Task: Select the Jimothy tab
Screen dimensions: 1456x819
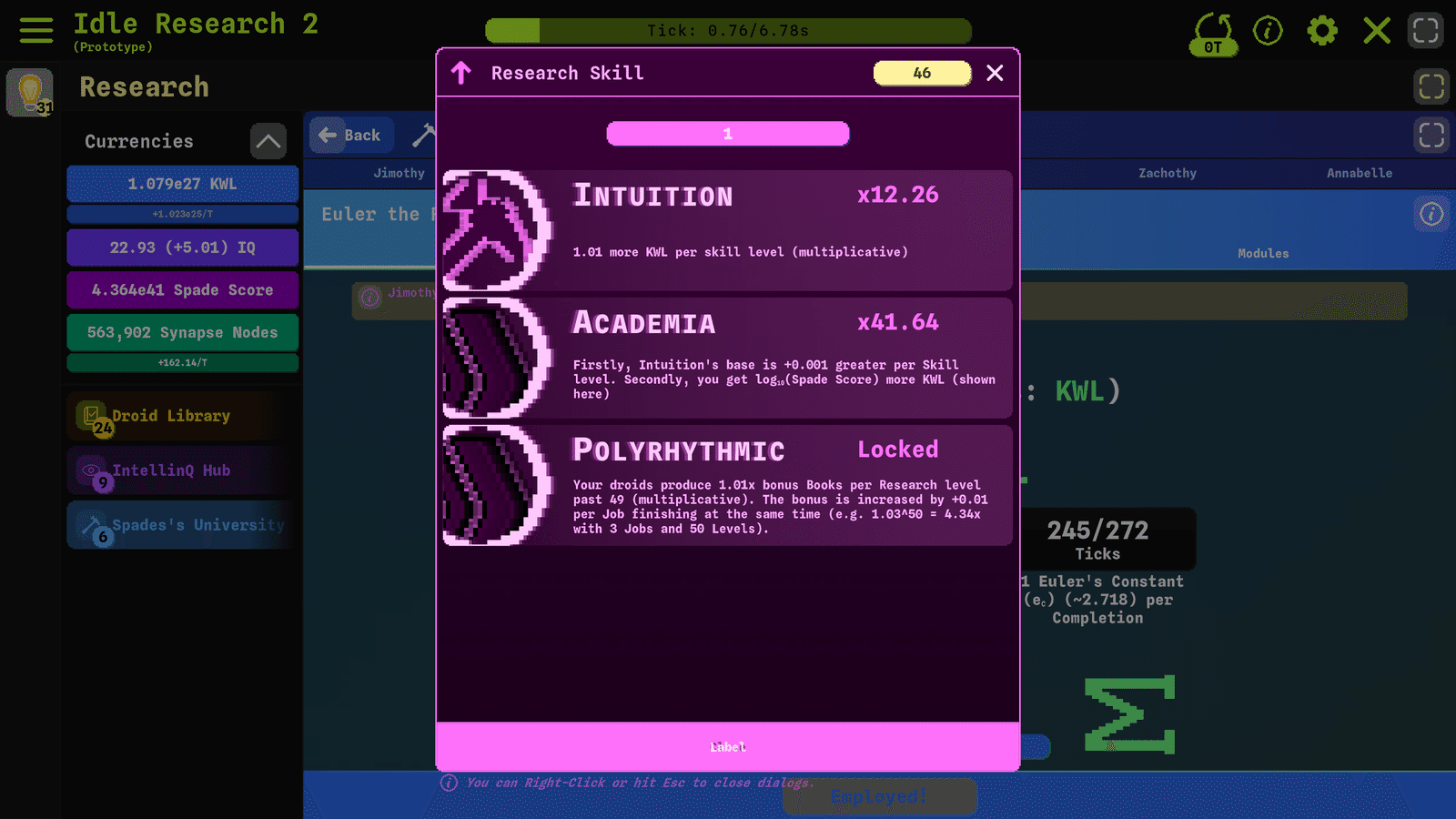Action: click(399, 173)
